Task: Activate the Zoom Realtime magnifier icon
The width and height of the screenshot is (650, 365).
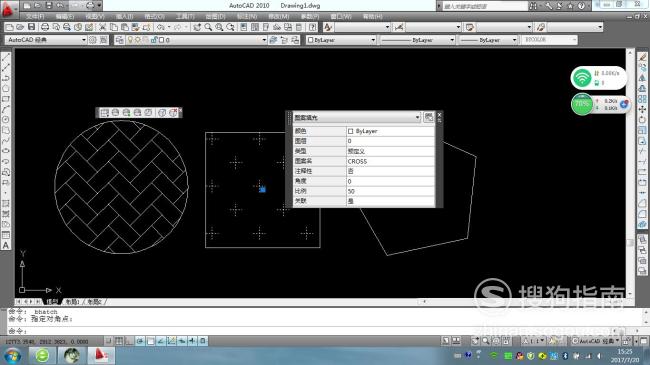Action: [208, 27]
